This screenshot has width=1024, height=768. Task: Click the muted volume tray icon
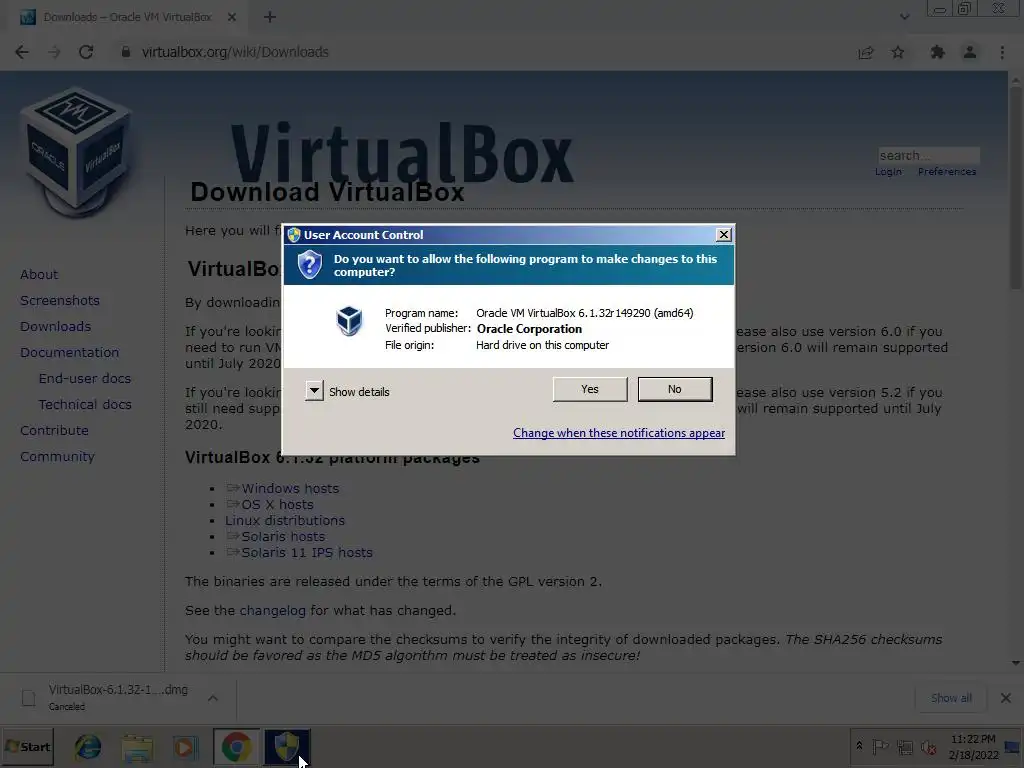point(928,747)
